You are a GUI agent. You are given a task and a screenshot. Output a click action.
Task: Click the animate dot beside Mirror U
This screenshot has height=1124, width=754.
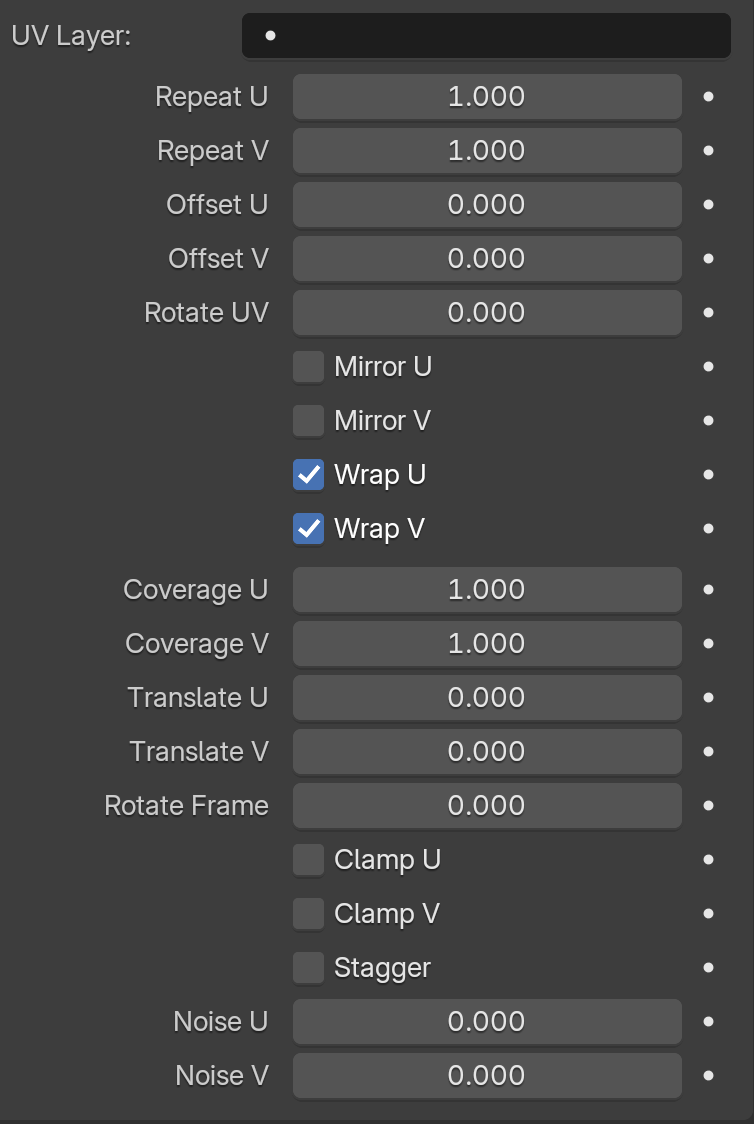pyautogui.click(x=708, y=366)
